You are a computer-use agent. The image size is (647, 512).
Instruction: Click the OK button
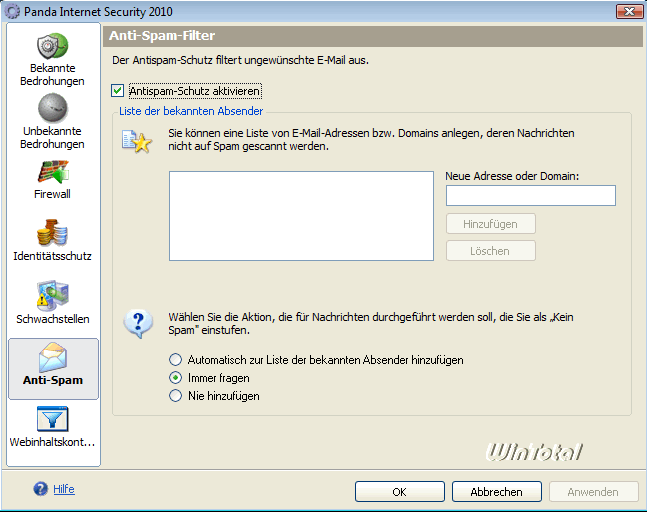(400, 492)
